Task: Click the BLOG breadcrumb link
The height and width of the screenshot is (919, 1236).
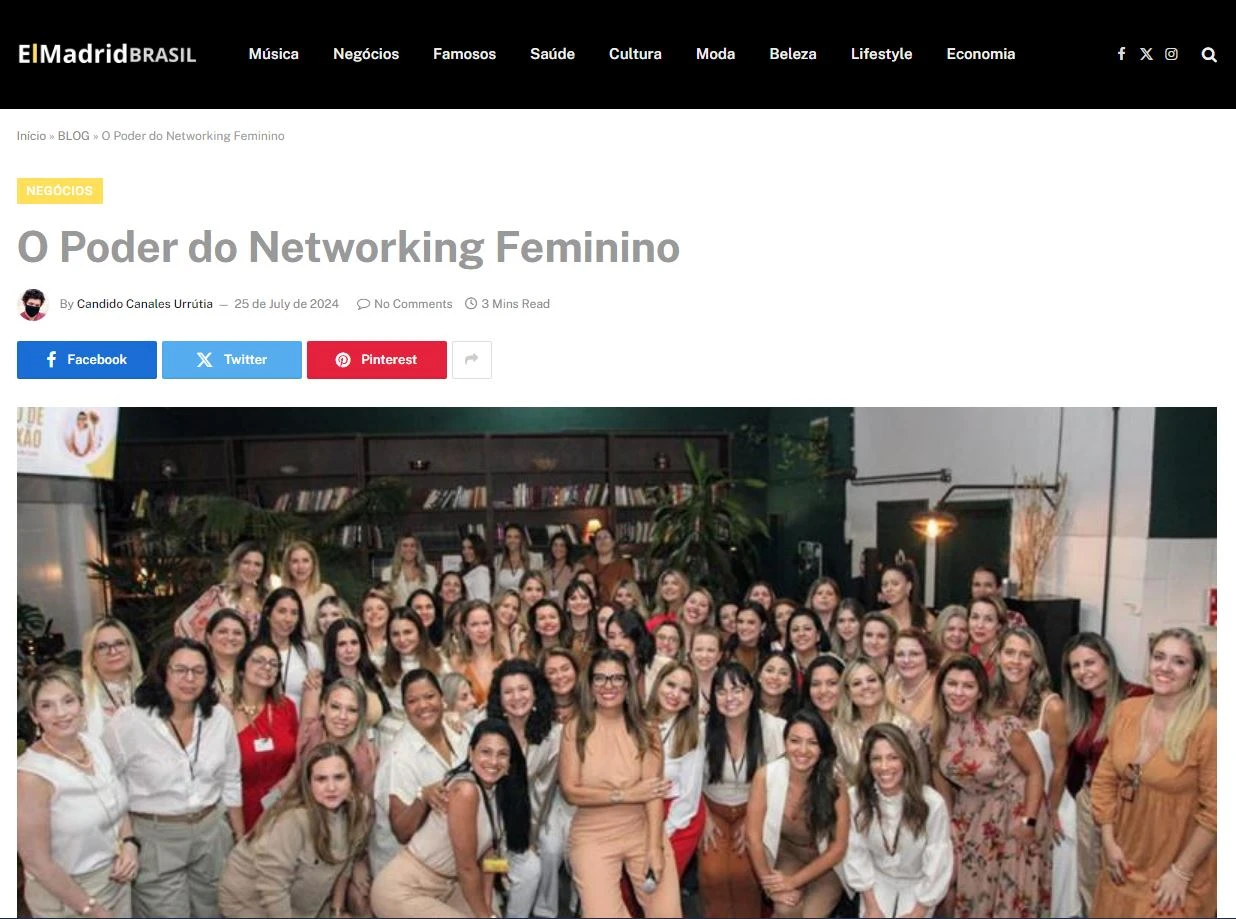Action: (74, 136)
